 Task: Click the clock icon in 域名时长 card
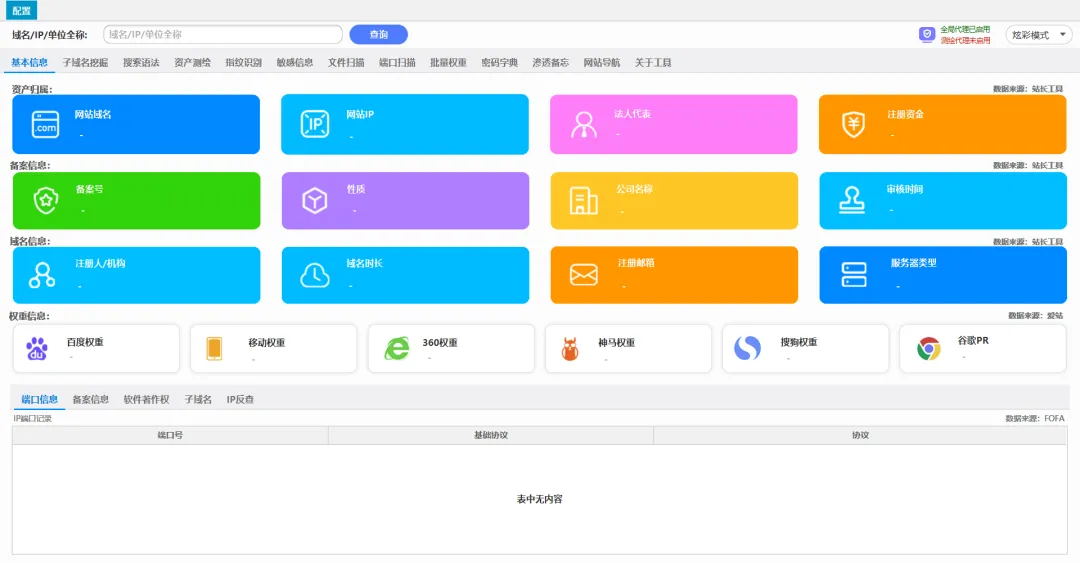click(x=315, y=275)
